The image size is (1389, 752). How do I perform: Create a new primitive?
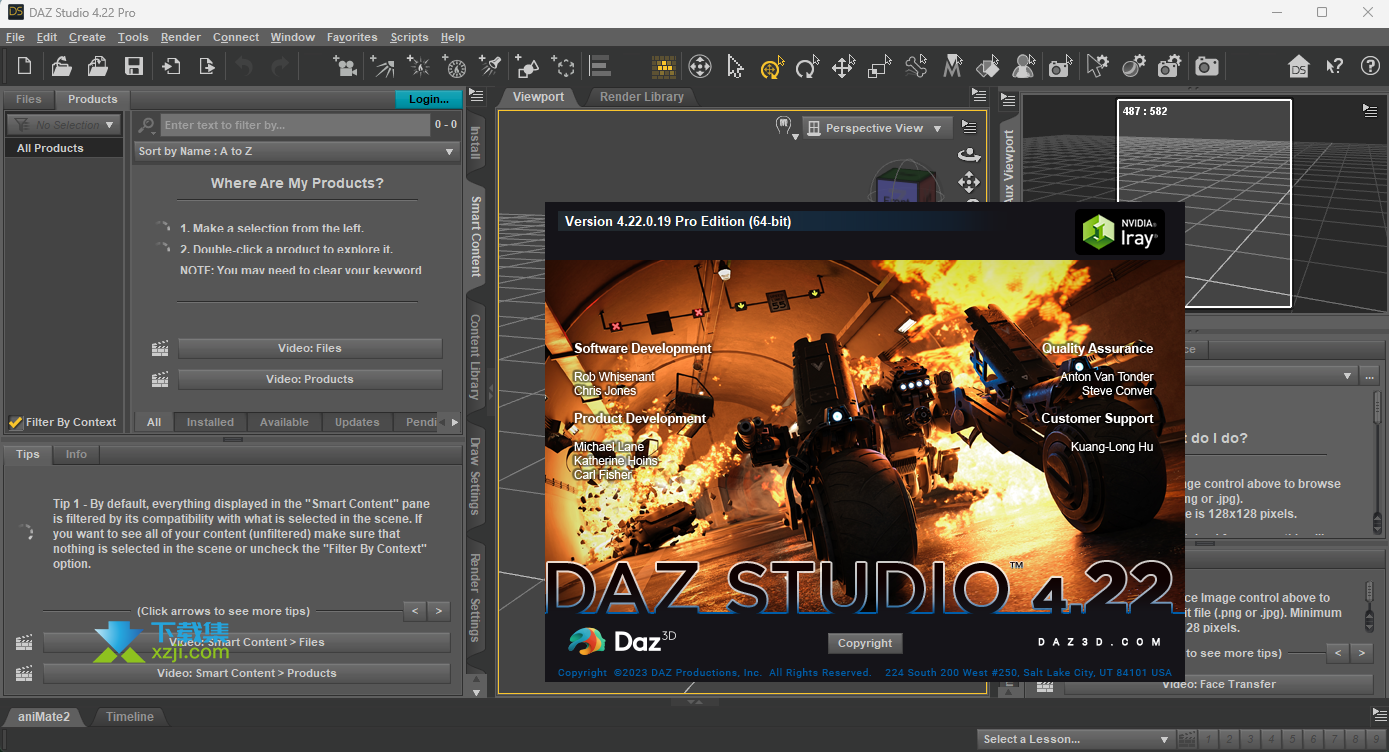pos(527,67)
